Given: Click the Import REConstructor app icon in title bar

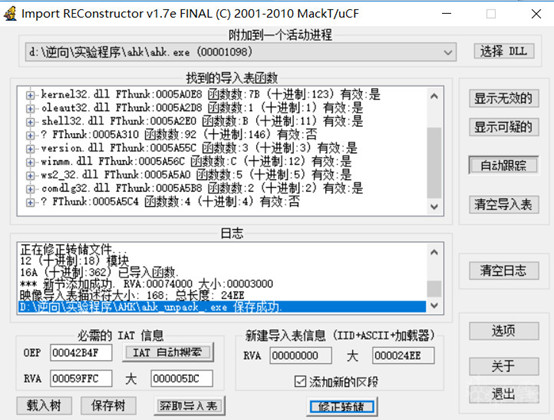Looking at the screenshot, I should click(10, 13).
